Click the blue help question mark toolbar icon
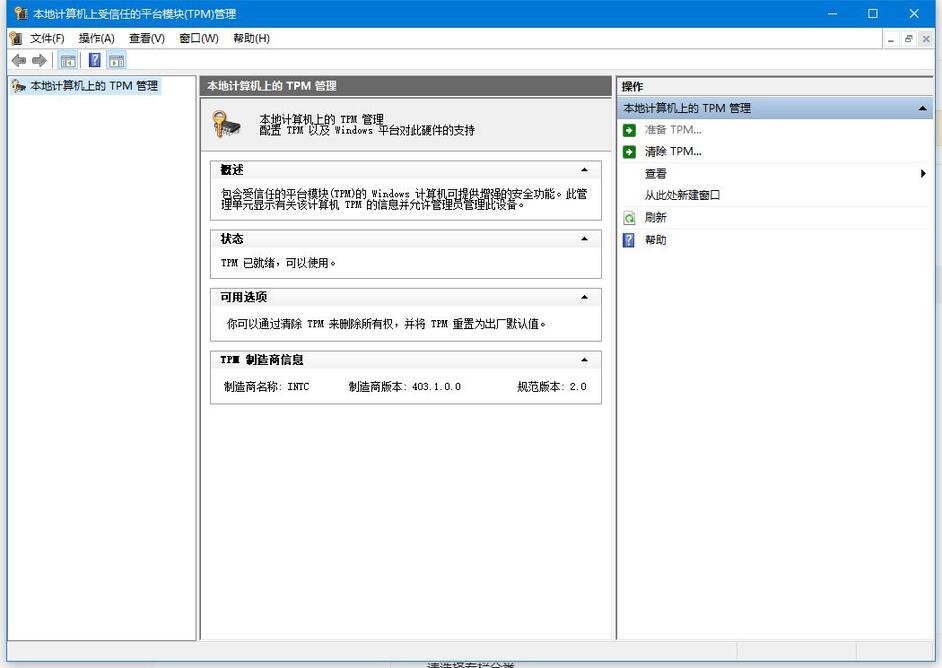The height and width of the screenshot is (668, 942). (x=95, y=60)
